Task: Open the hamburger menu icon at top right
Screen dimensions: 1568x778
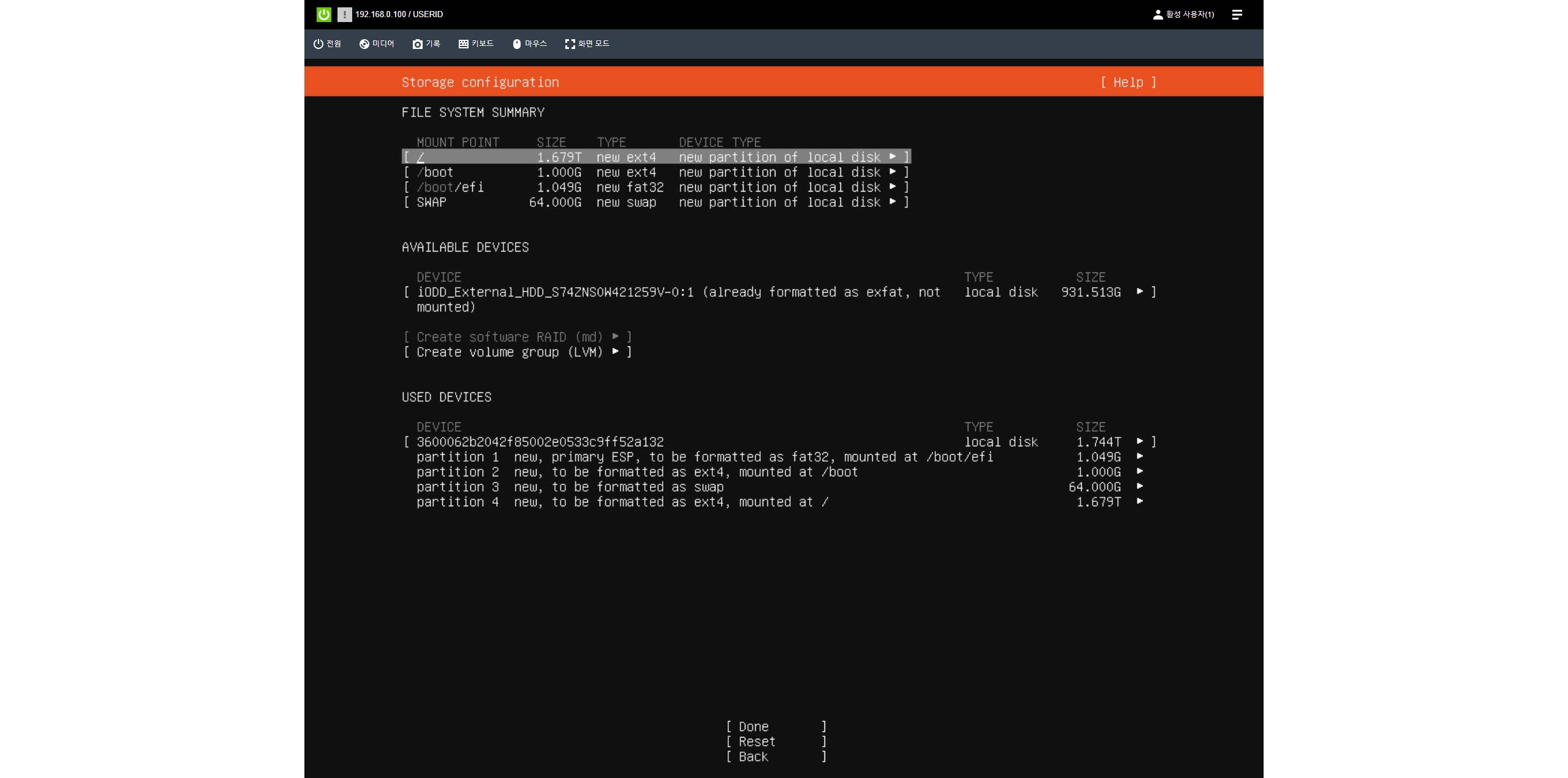Action: pyautogui.click(x=1237, y=14)
